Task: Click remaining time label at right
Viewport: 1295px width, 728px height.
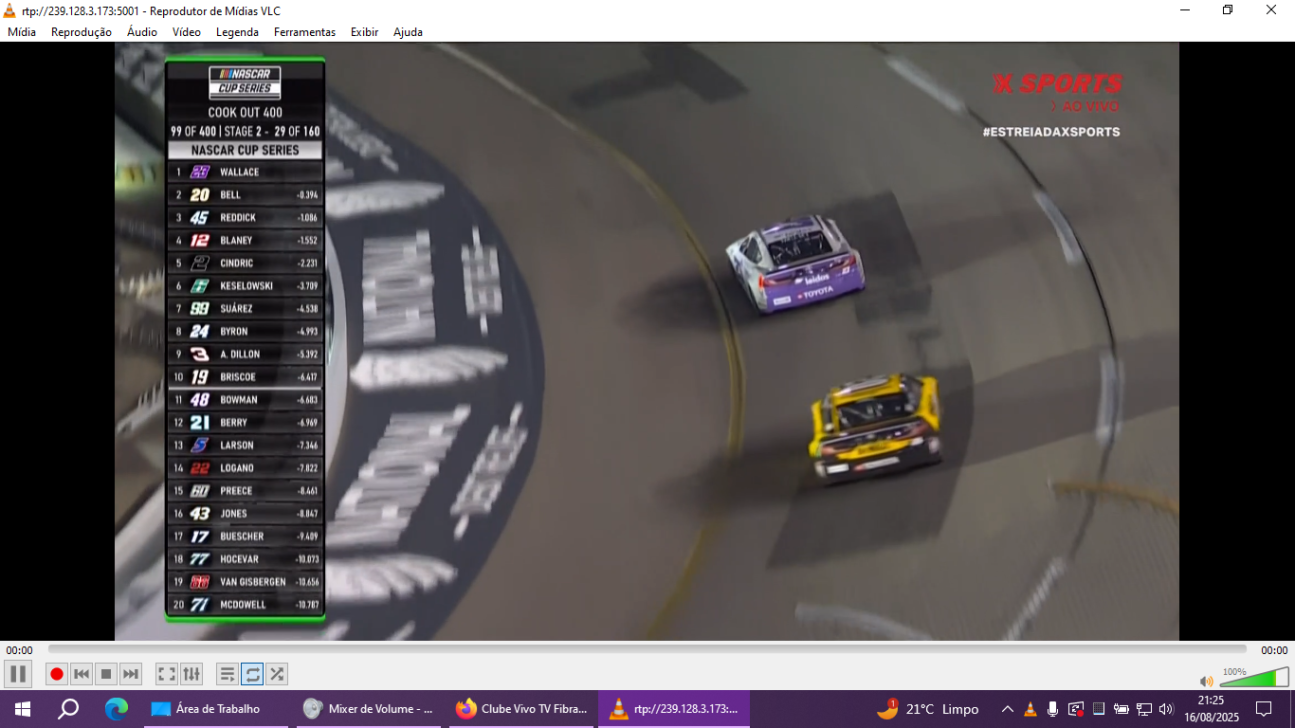Action: [1274, 650]
